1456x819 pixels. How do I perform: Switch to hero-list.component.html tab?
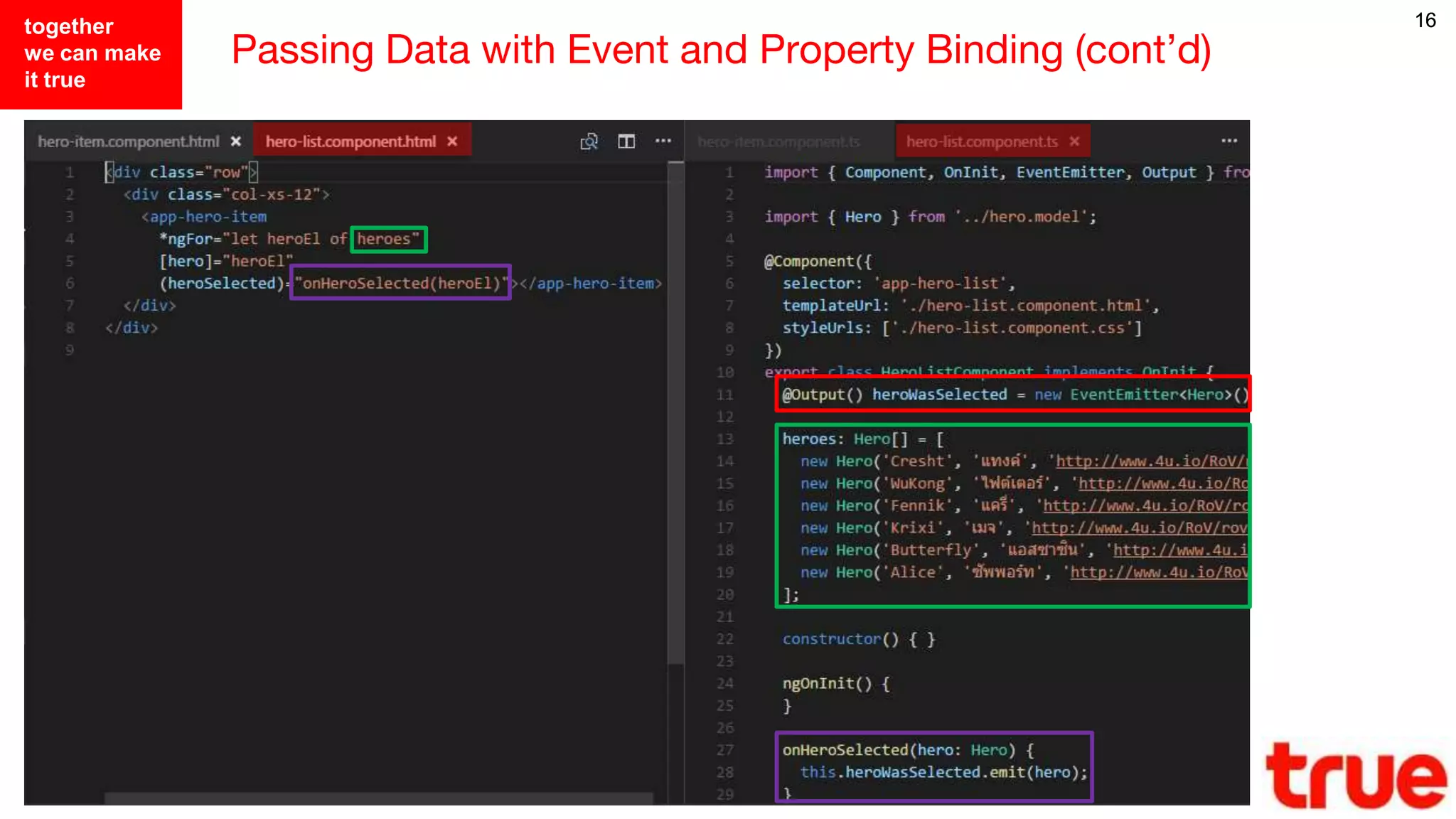pos(350,141)
